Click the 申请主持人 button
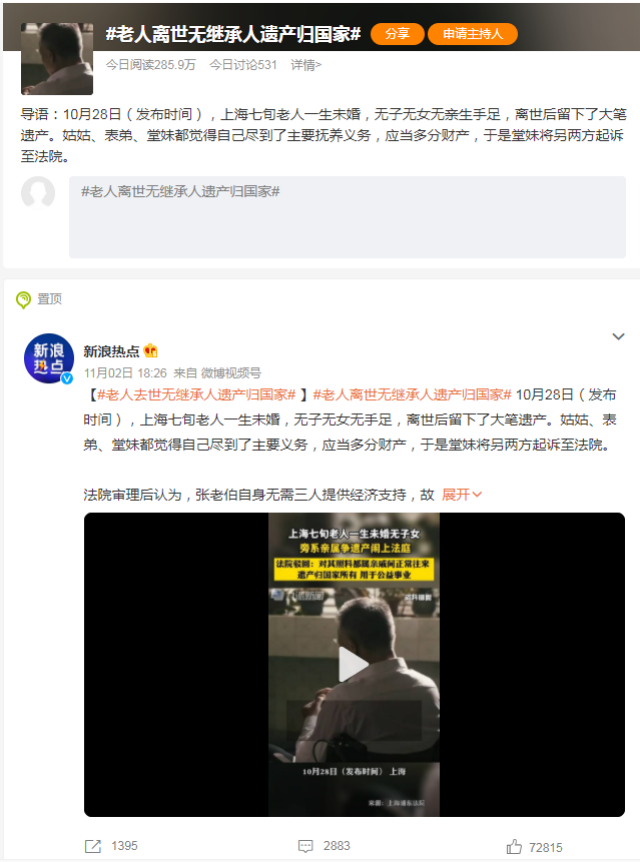The height and width of the screenshot is (862, 640). [x=473, y=34]
